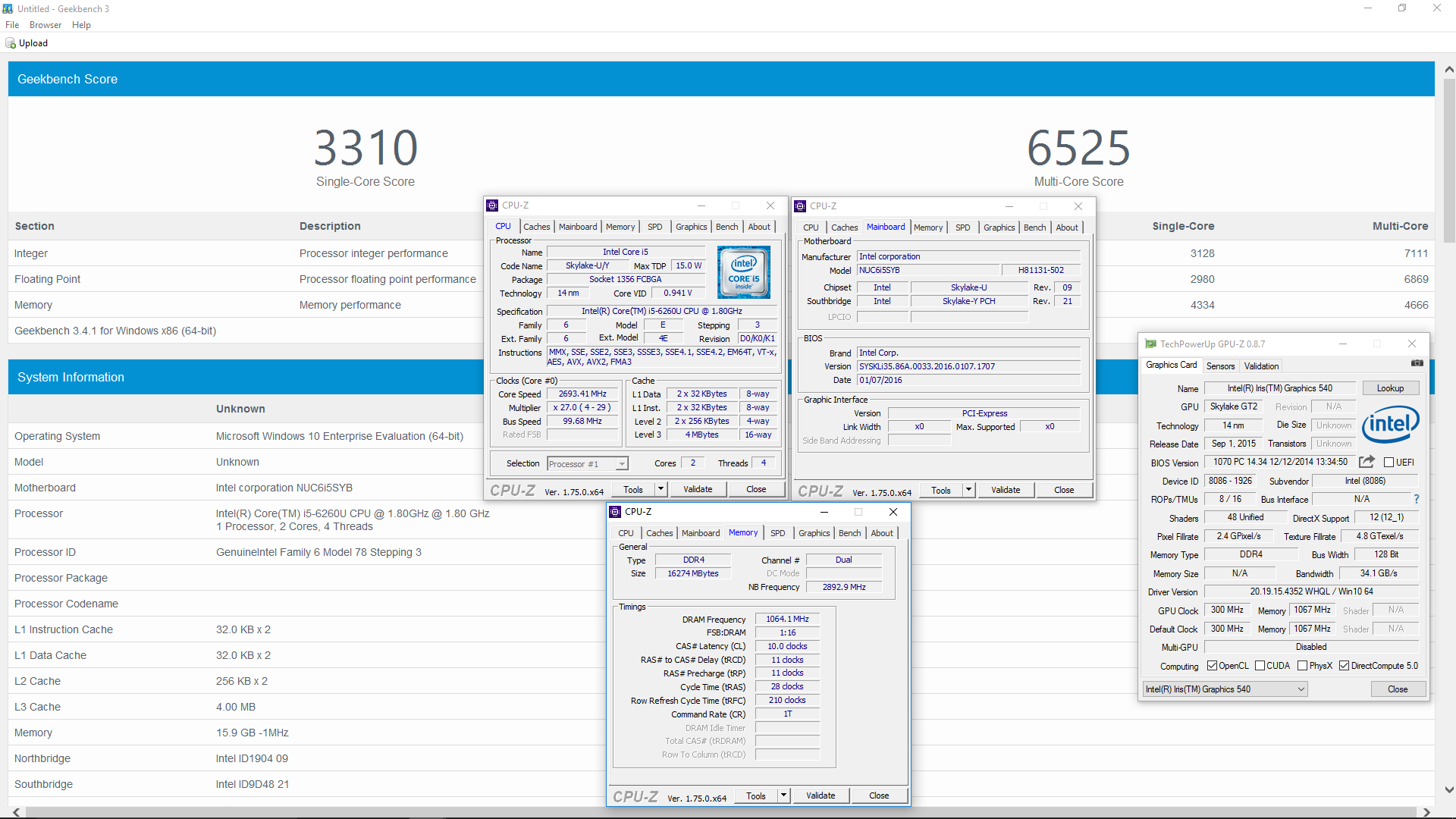Click the Intel logo in GPU-Z window
This screenshot has width=1456, height=819.
click(x=1390, y=425)
